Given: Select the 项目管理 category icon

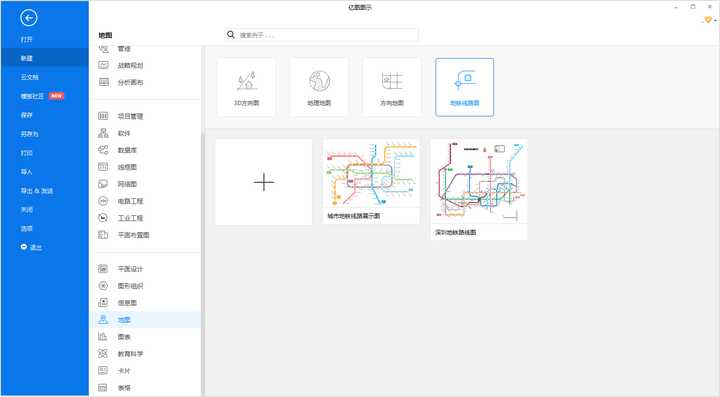Looking at the screenshot, I should coord(103,116).
